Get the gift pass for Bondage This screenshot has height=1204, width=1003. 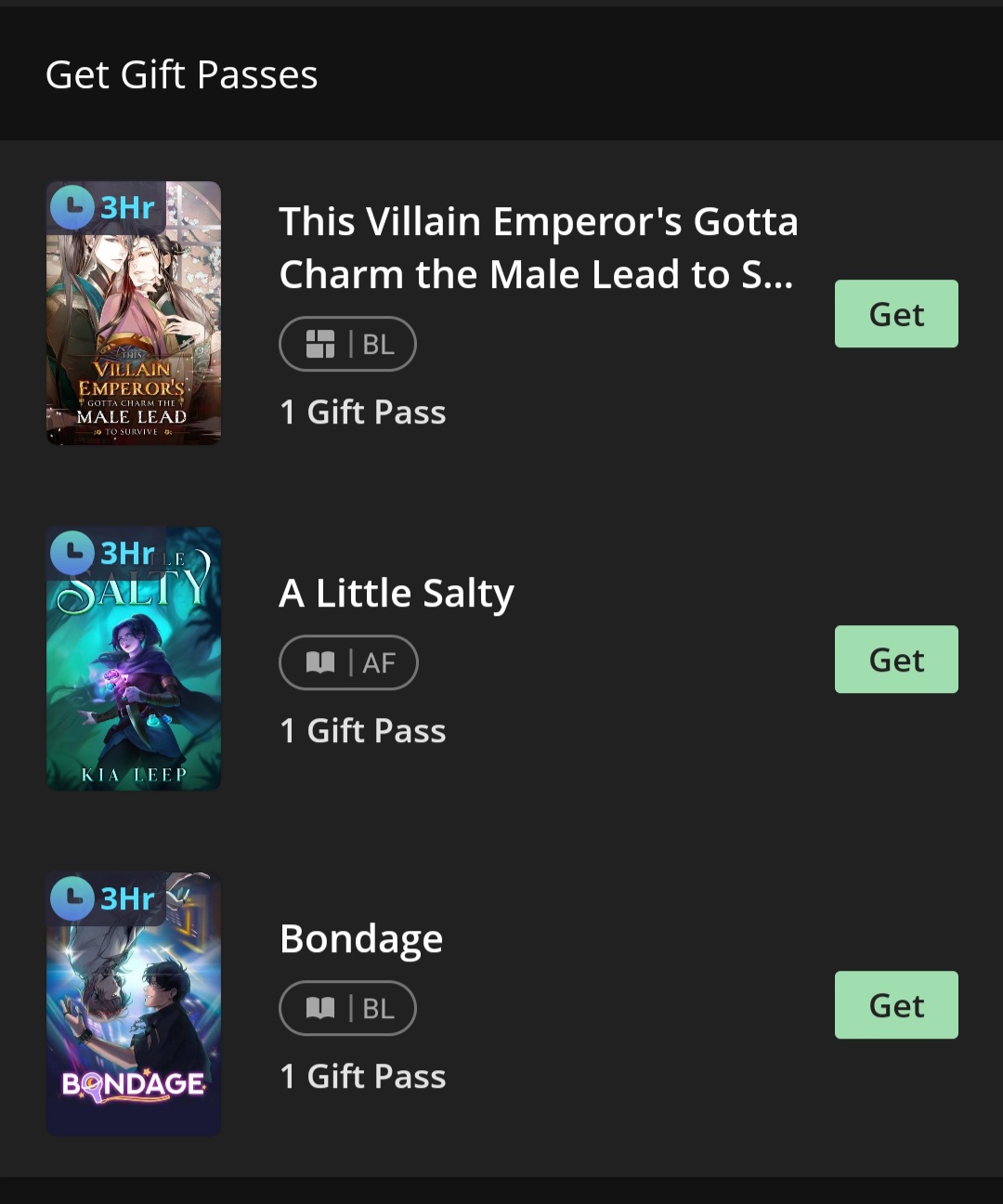click(x=896, y=1005)
